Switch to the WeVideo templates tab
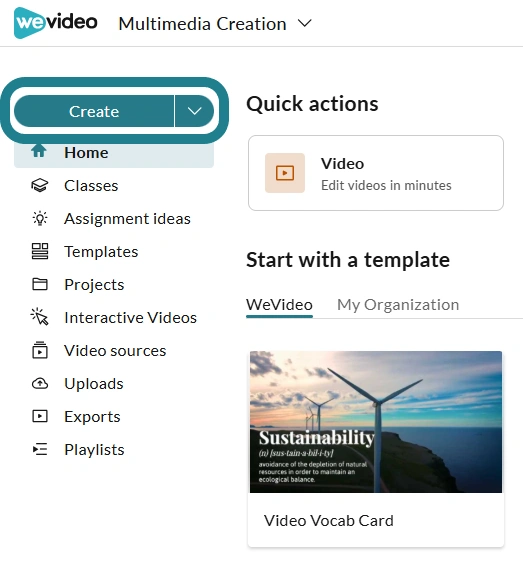523x561 pixels. (x=279, y=305)
